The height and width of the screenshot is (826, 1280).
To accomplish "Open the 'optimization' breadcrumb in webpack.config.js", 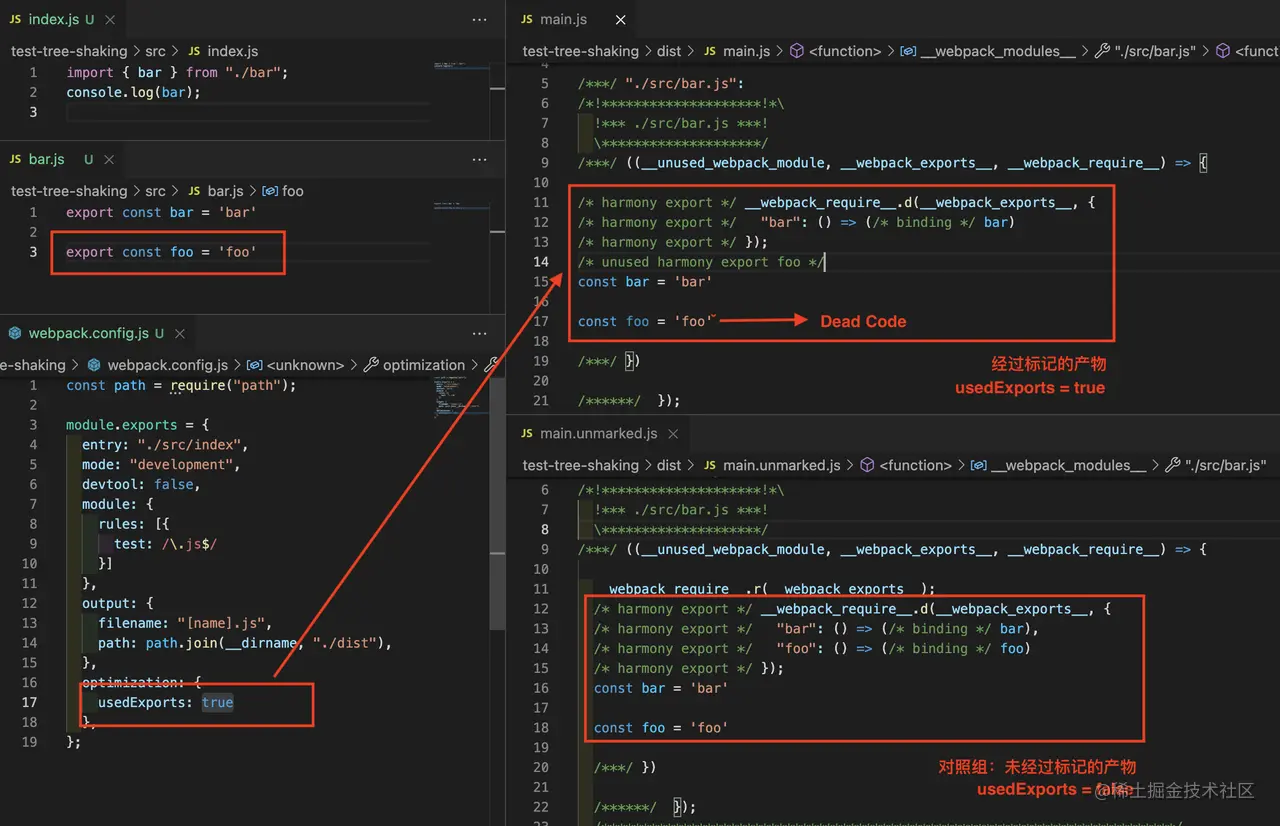I will [423, 365].
